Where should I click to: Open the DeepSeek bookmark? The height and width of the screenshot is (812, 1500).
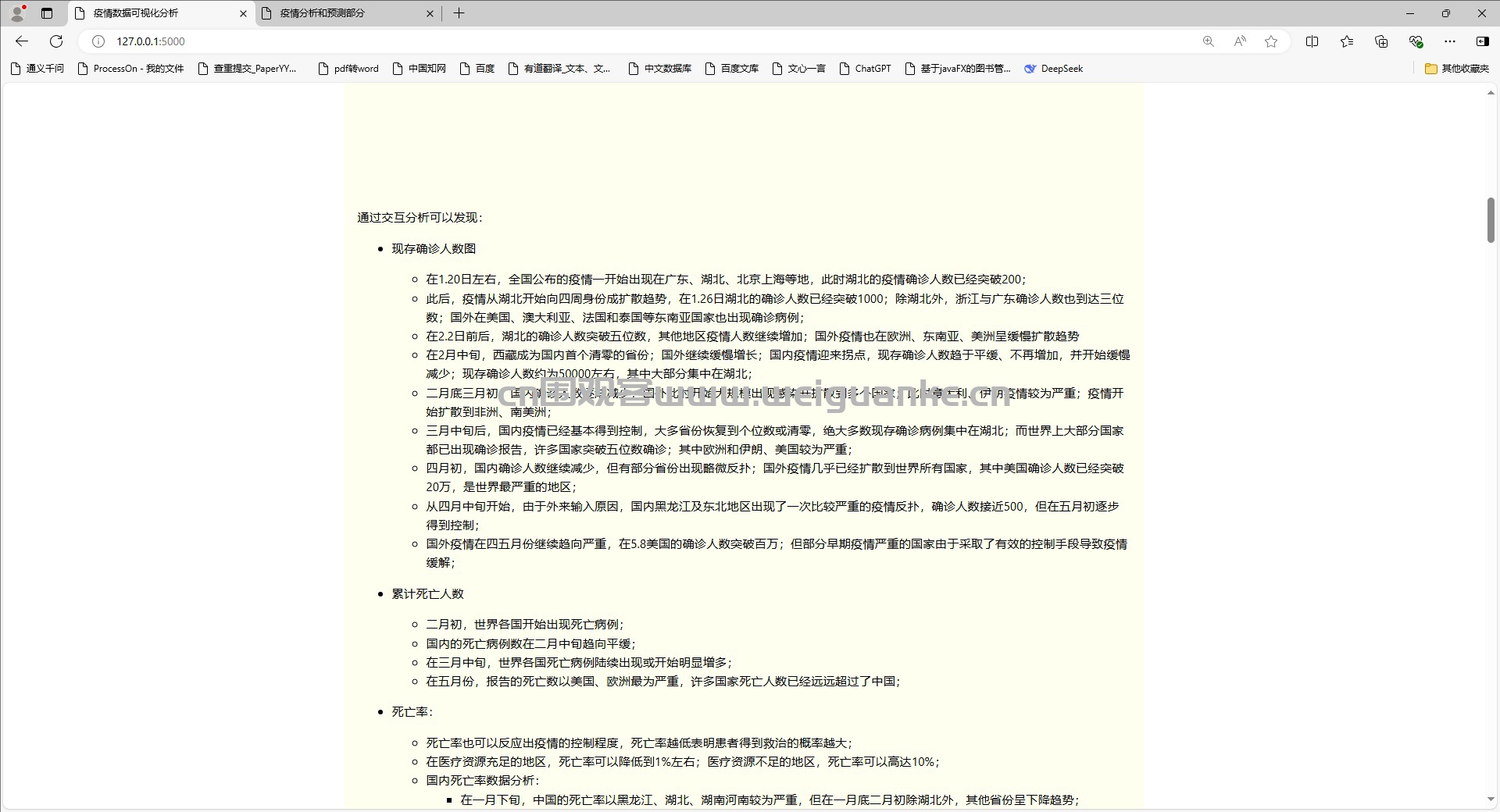point(1053,69)
